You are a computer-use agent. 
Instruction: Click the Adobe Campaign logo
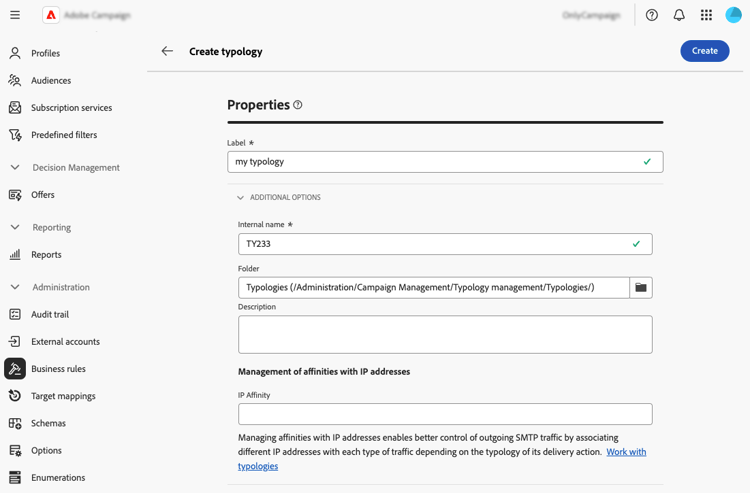(51, 15)
